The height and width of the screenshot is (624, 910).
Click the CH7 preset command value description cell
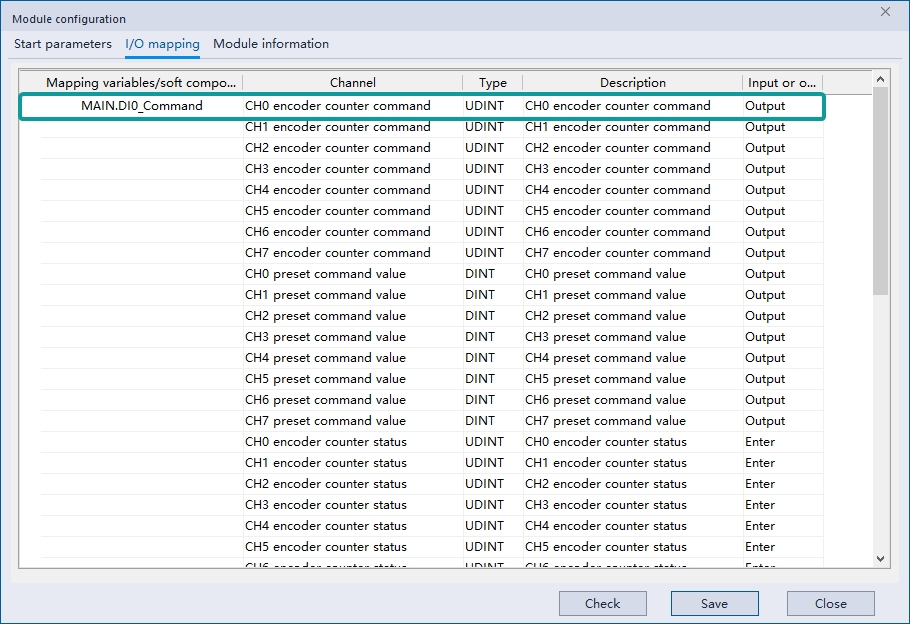tap(633, 421)
